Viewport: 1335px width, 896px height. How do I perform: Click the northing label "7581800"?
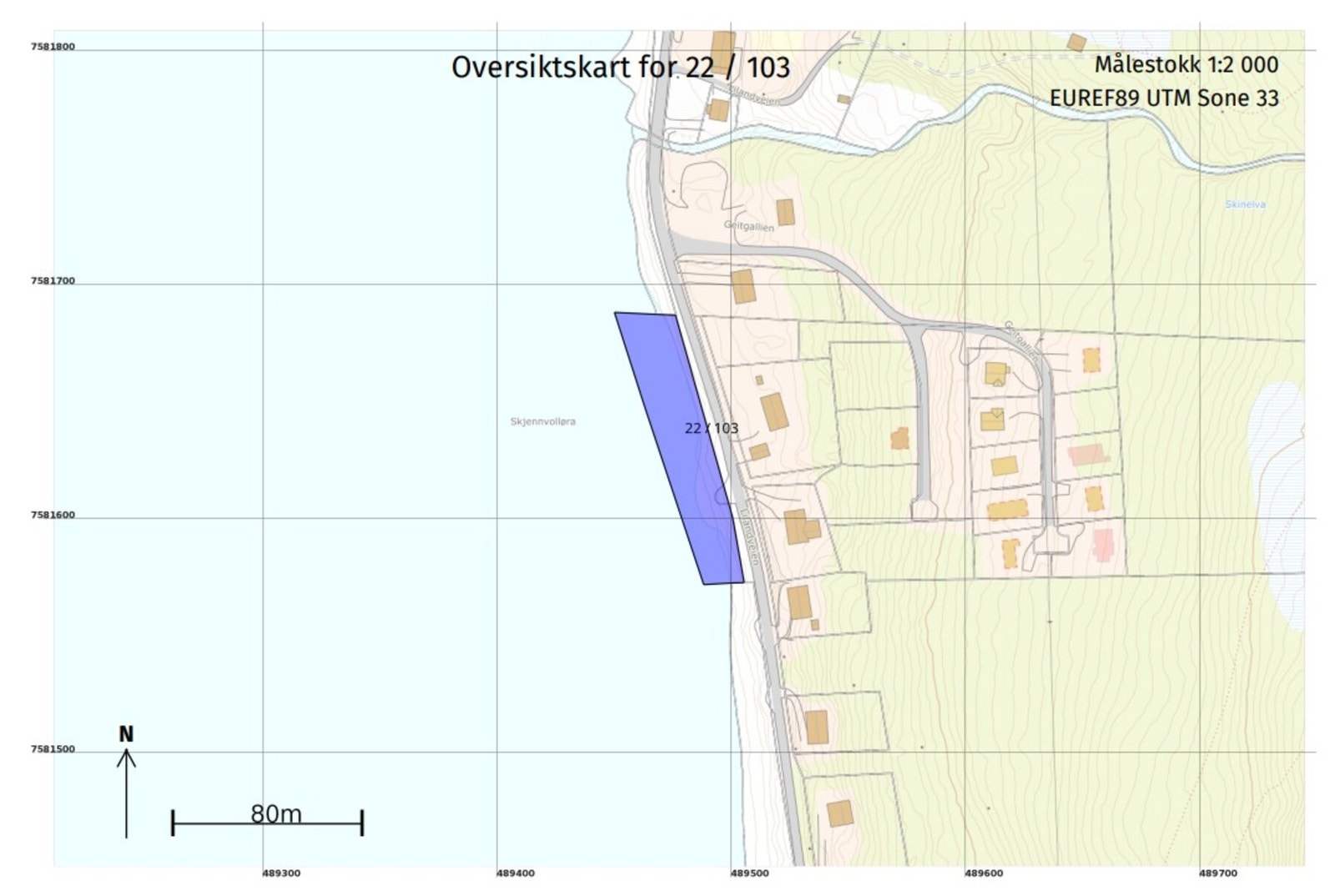tap(53, 47)
